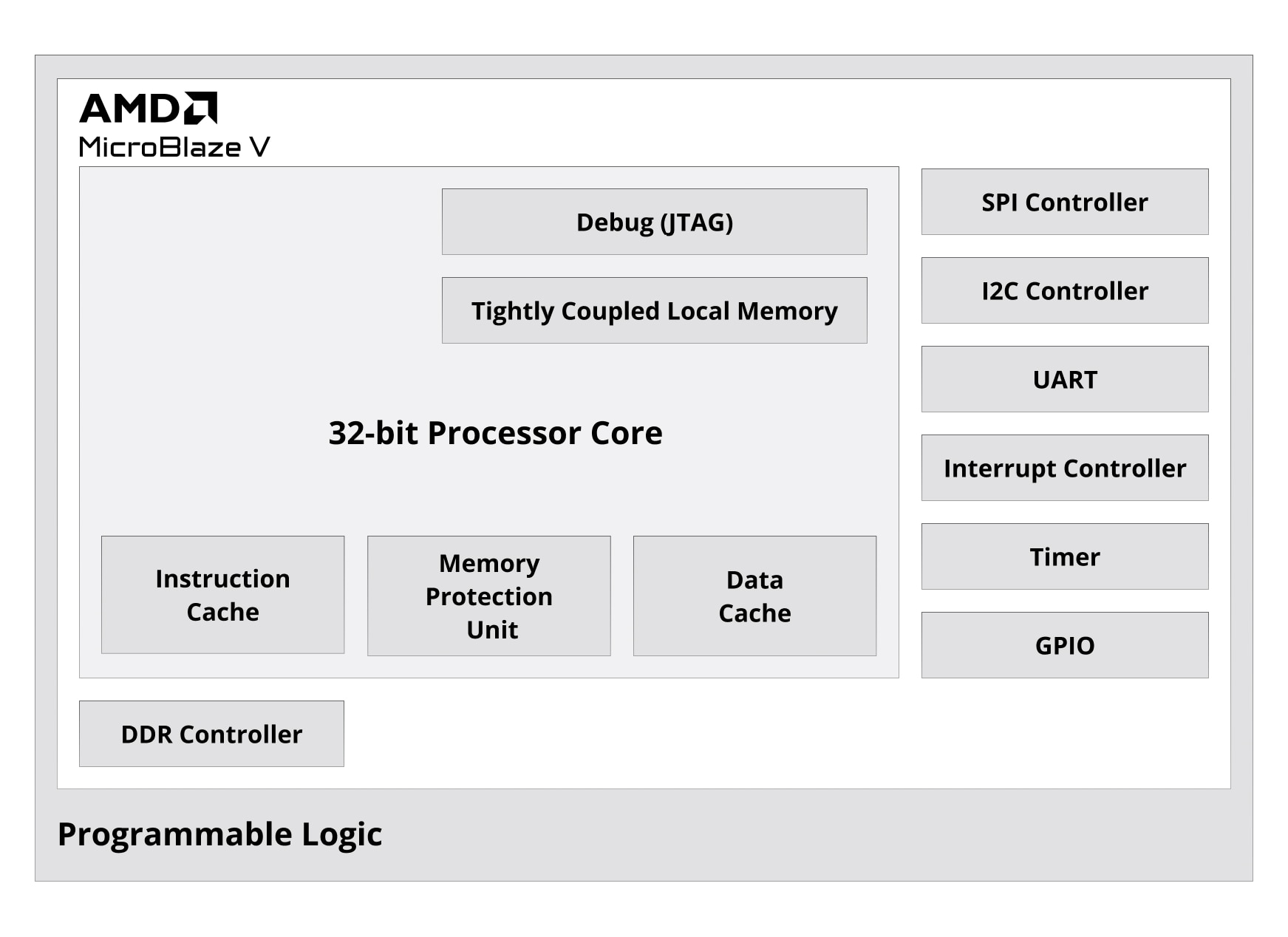Select the MicroBlaze V title label
The width and height of the screenshot is (1288, 937).
click(174, 147)
